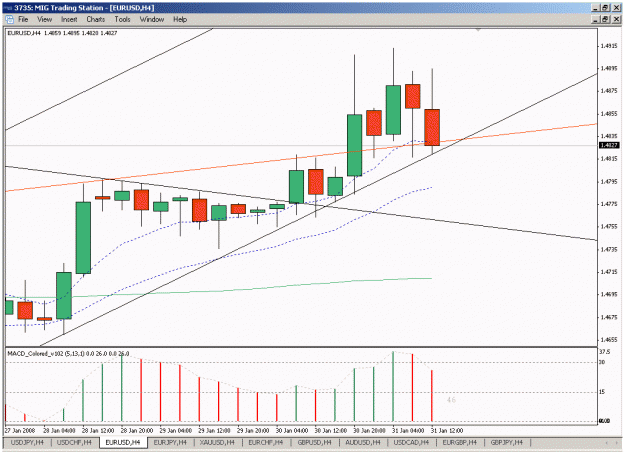Viewport: 625px width, 452px height.
Task: Click the MACD_Colored_v102 indicator label
Action: click(x=68, y=354)
